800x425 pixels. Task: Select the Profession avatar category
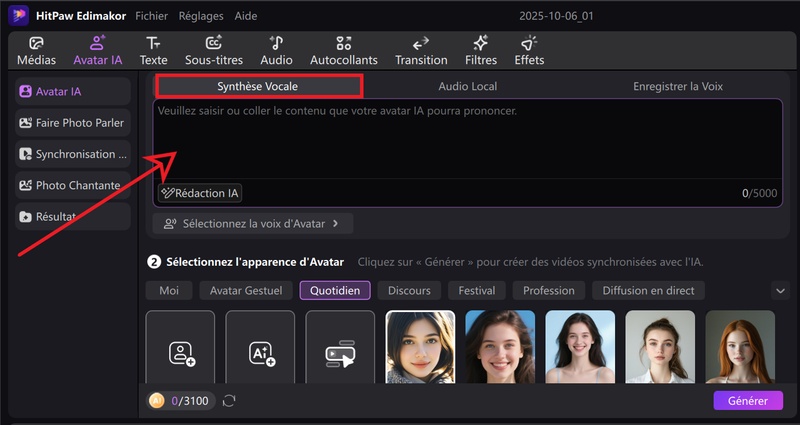[x=549, y=291]
